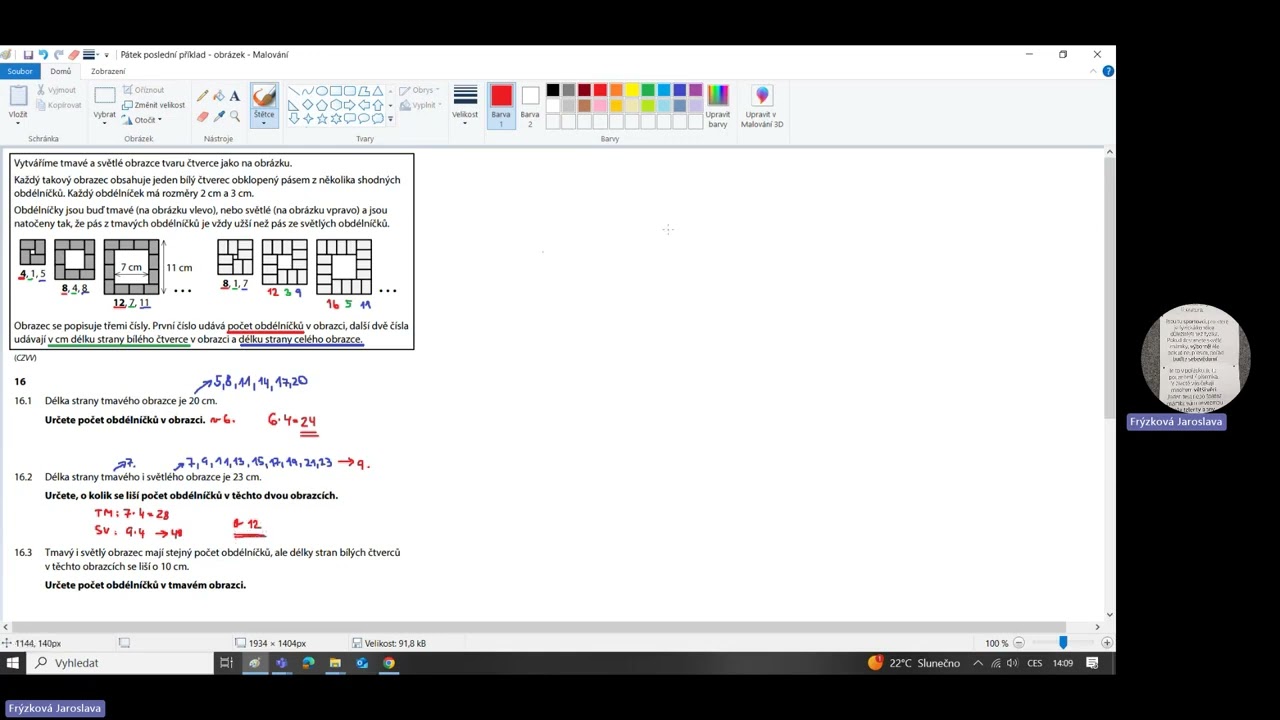
Task: Switch to the Zobrazení tab
Action: [108, 71]
